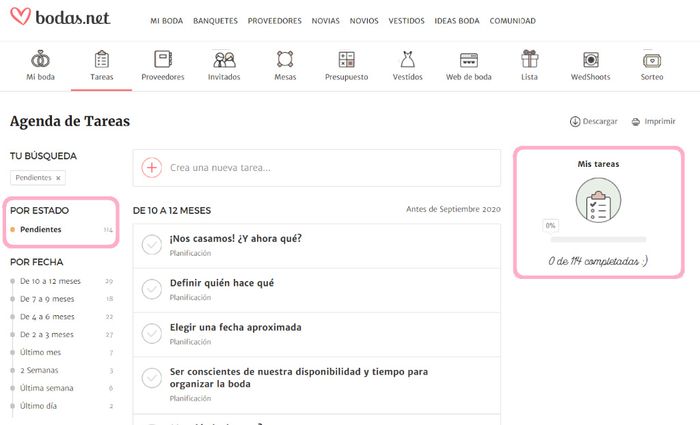Click the Descargar link text

point(600,121)
